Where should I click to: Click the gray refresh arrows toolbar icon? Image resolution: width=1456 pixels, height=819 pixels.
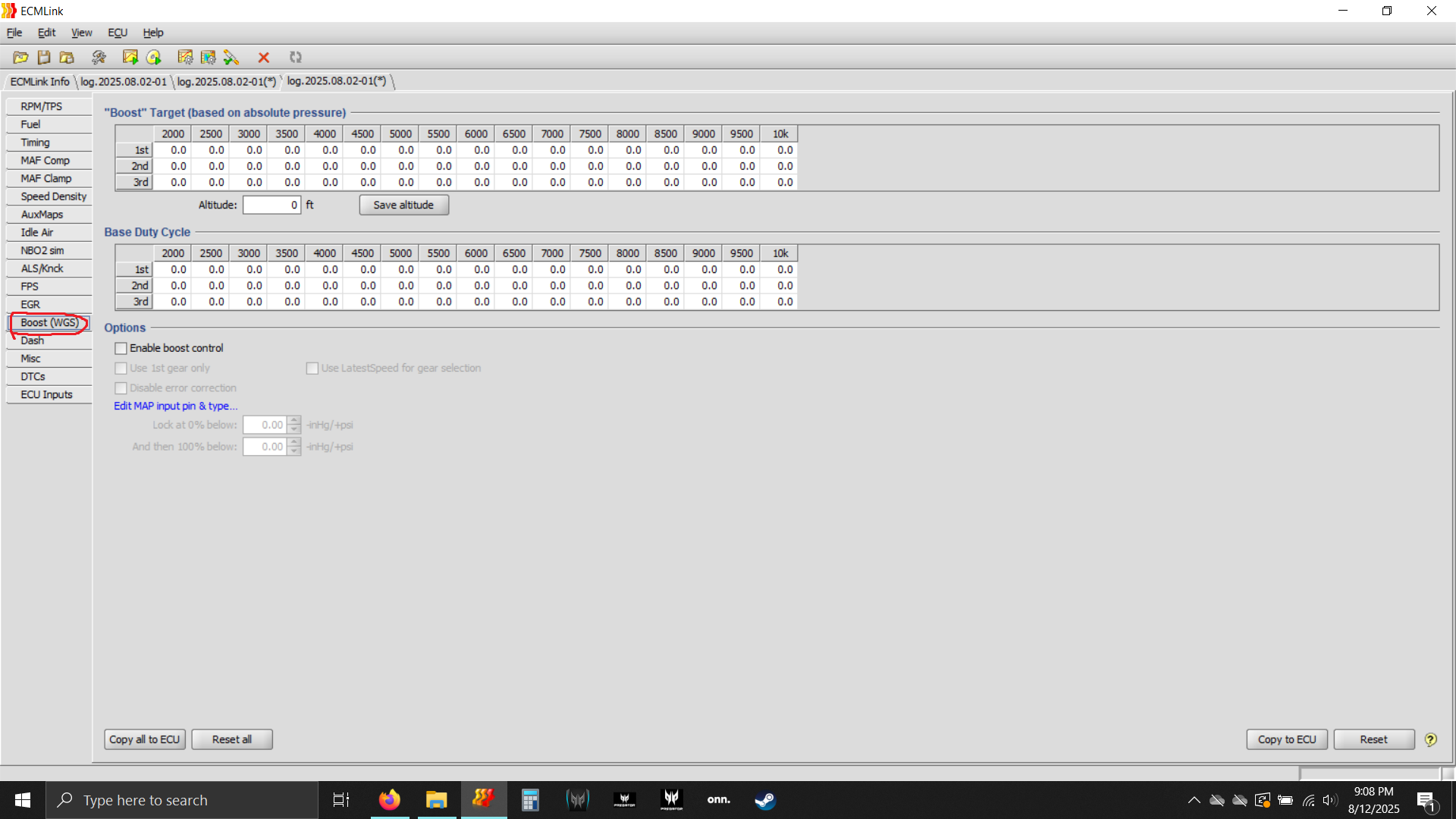(296, 58)
